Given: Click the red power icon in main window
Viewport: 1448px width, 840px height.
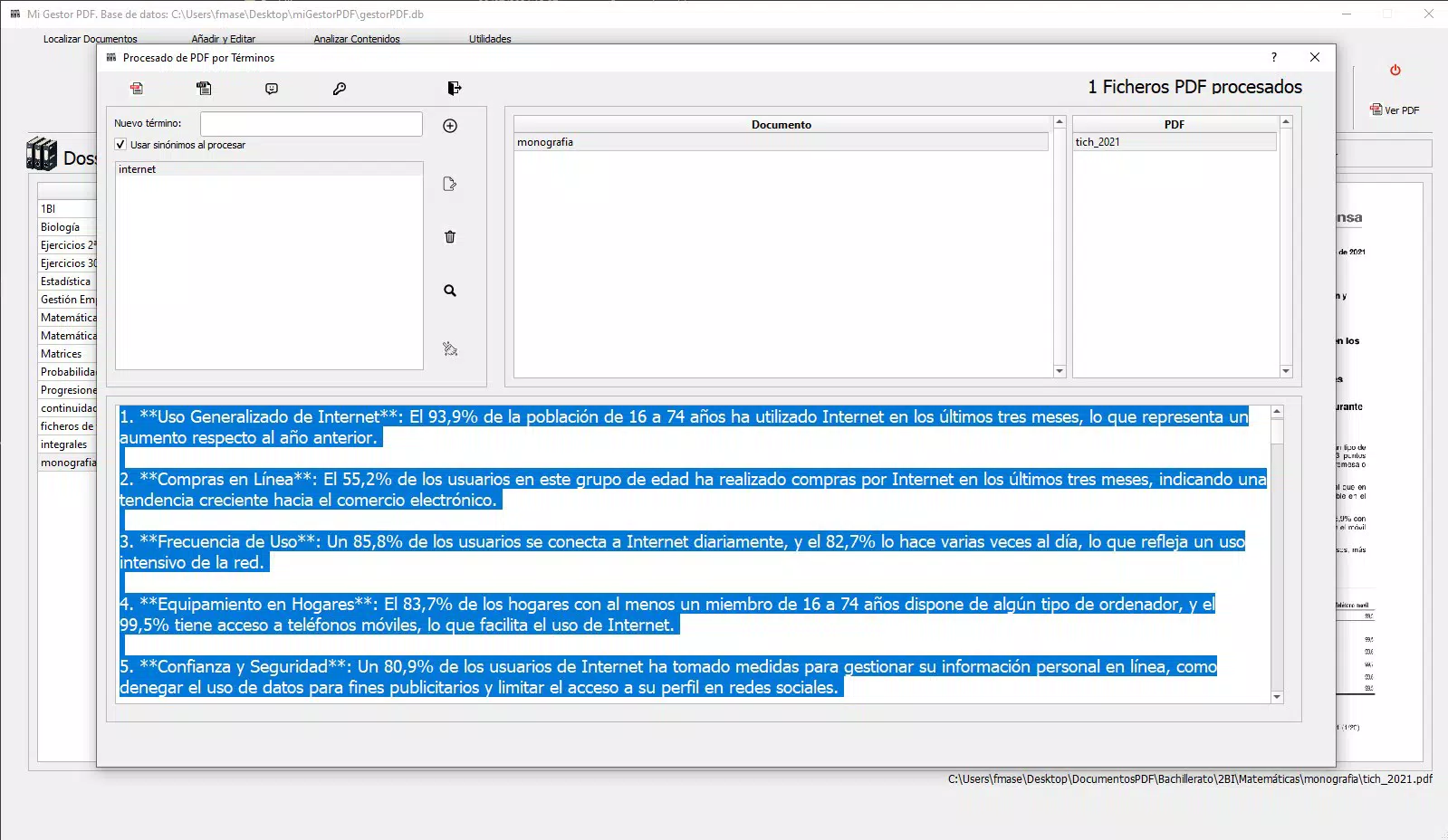Looking at the screenshot, I should click(x=1395, y=70).
